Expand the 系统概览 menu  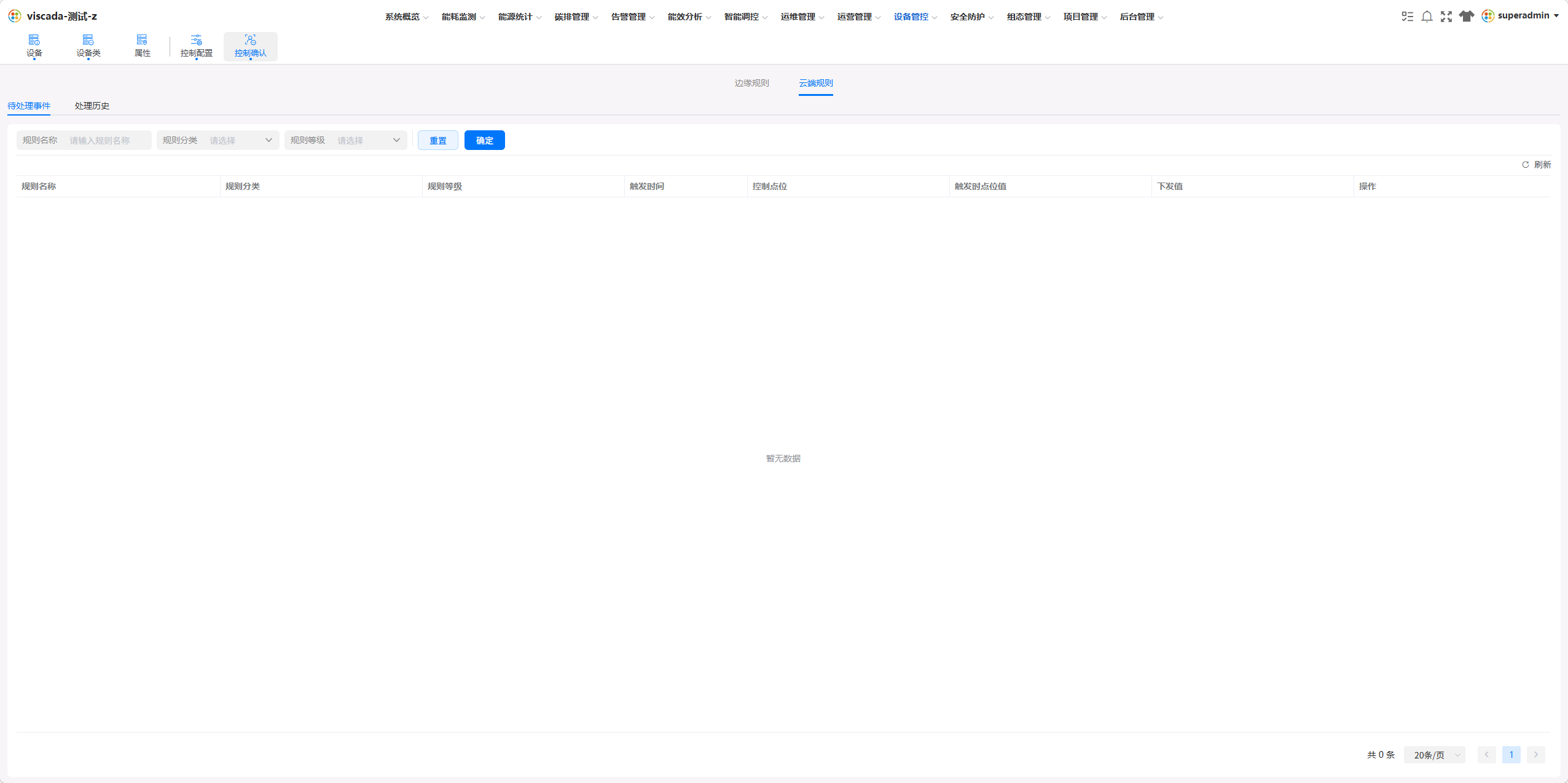point(407,17)
